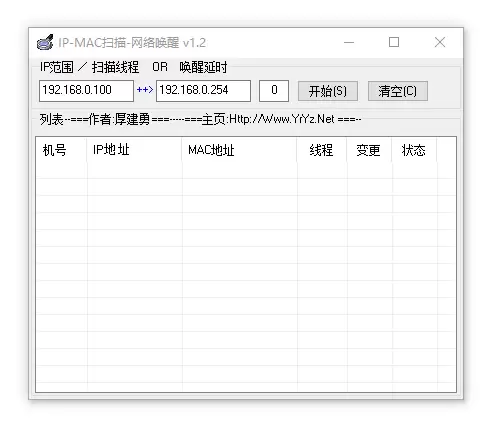This screenshot has height=431, width=484.
Task: Sort by the MAC地址 column header
Action: click(239, 150)
